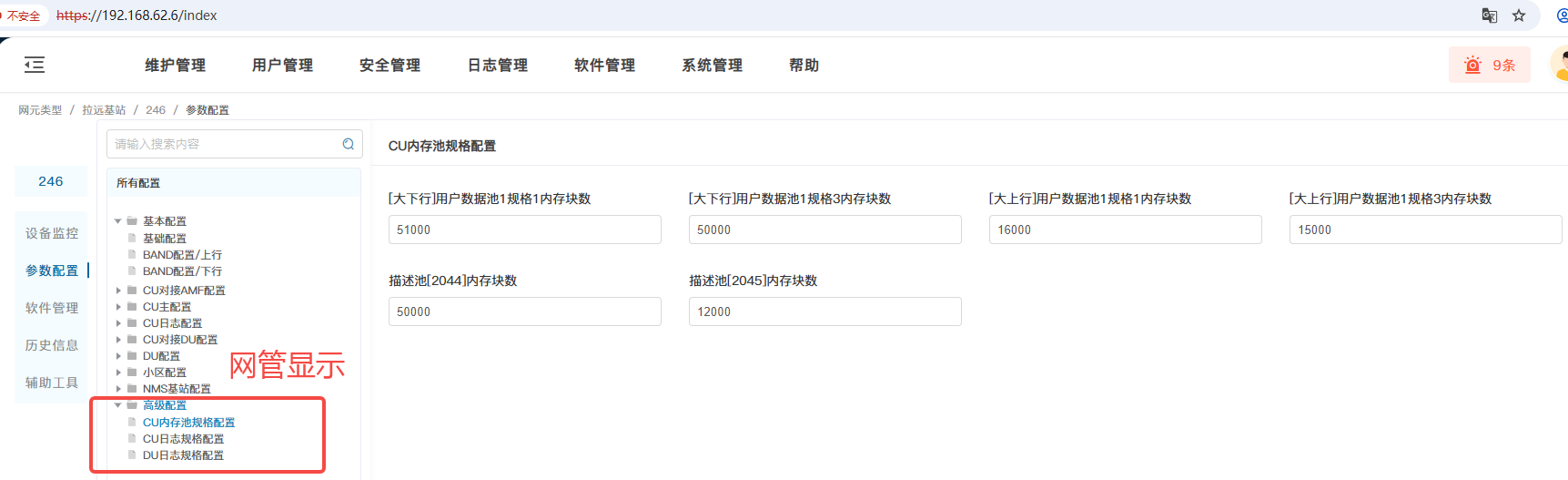Collapse the sidebar with the hamburger icon
Image resolution: width=1568 pixels, height=480 pixels.
(35, 65)
